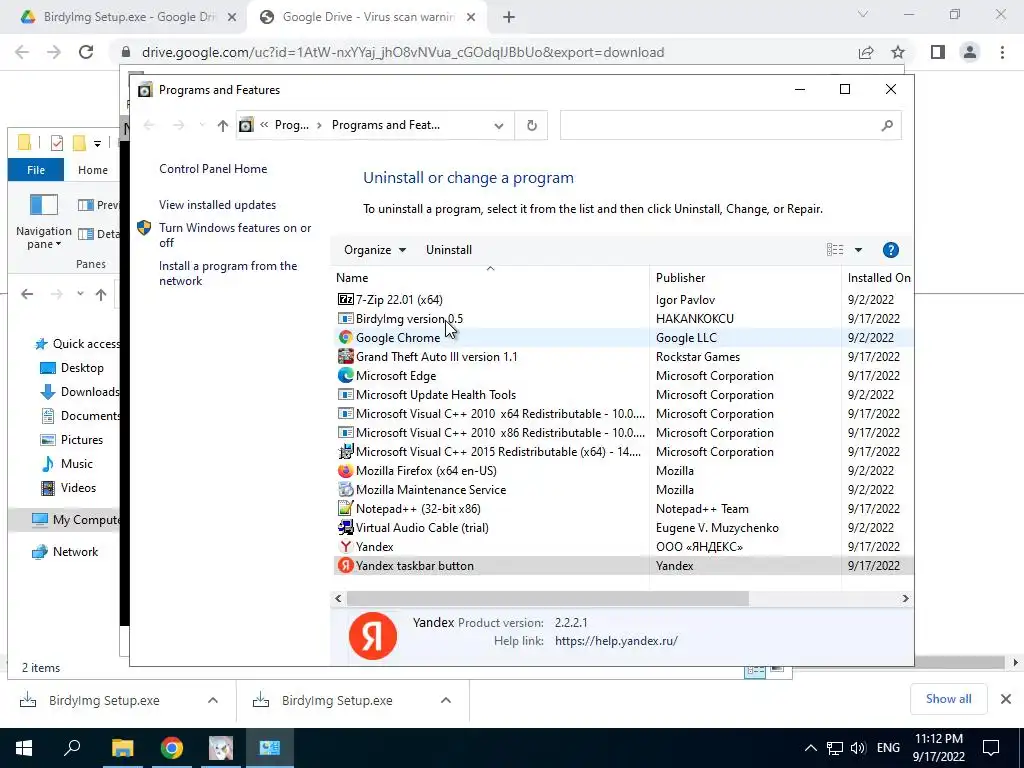Open the volume control in system tray
The height and width of the screenshot is (768, 1024).
pos(858,748)
